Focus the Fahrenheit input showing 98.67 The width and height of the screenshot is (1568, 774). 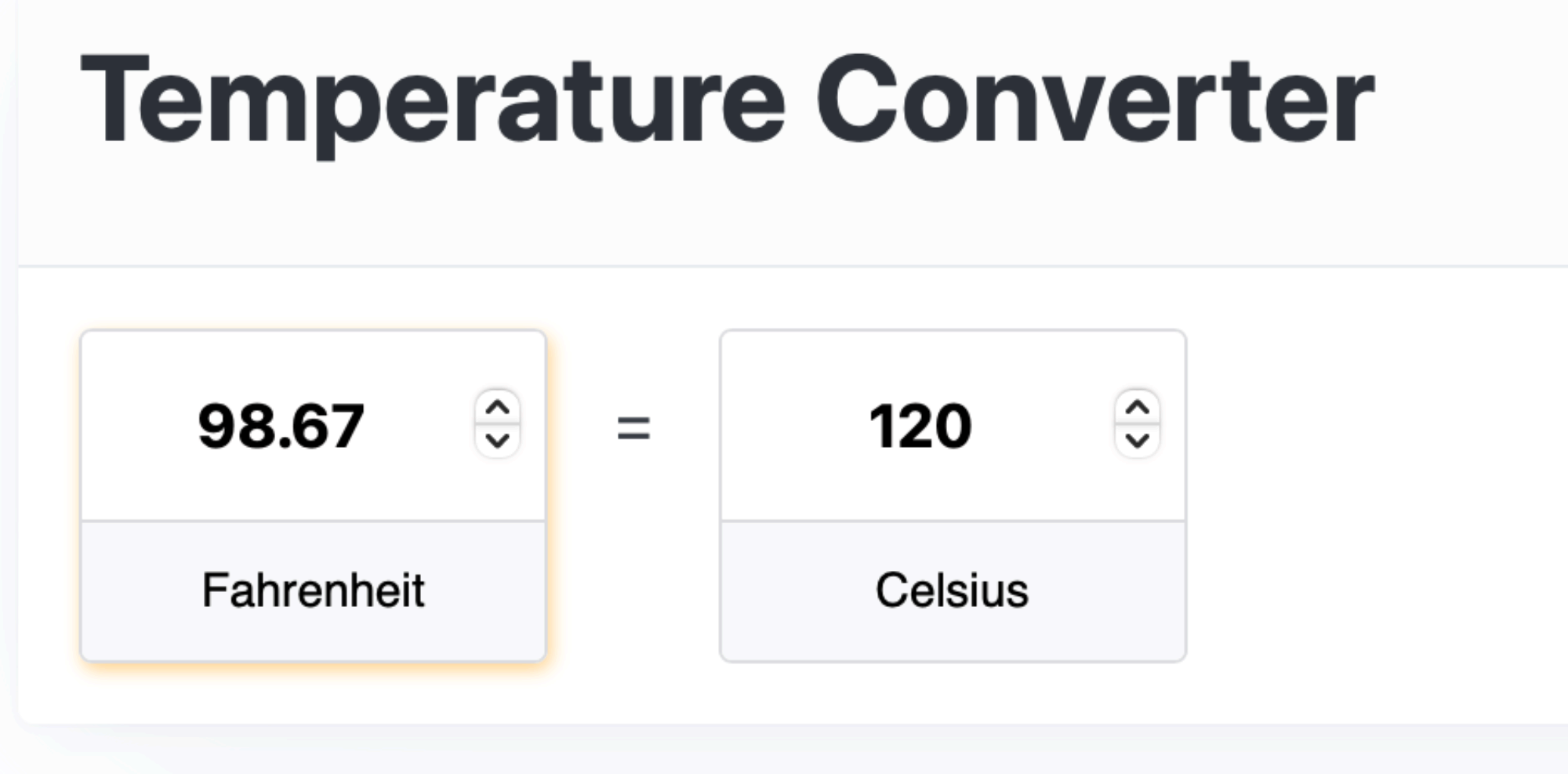(281, 426)
